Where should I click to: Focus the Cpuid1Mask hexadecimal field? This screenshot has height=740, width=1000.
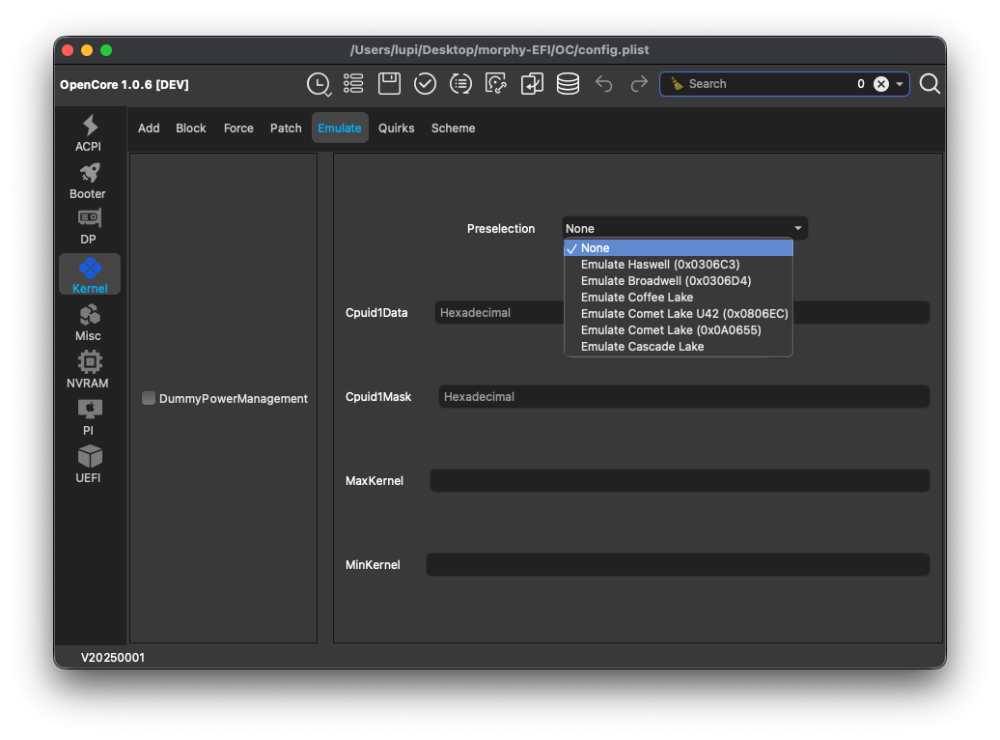pos(684,397)
